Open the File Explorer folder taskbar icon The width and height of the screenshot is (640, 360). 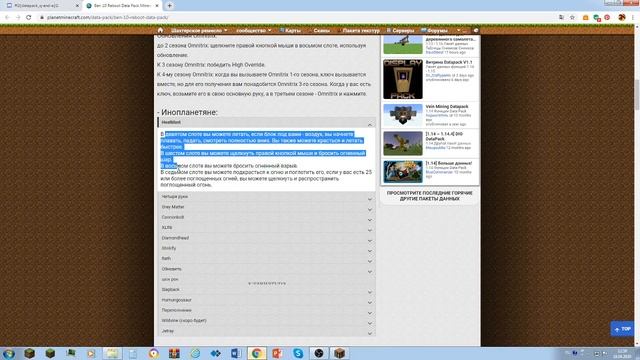[112, 353]
